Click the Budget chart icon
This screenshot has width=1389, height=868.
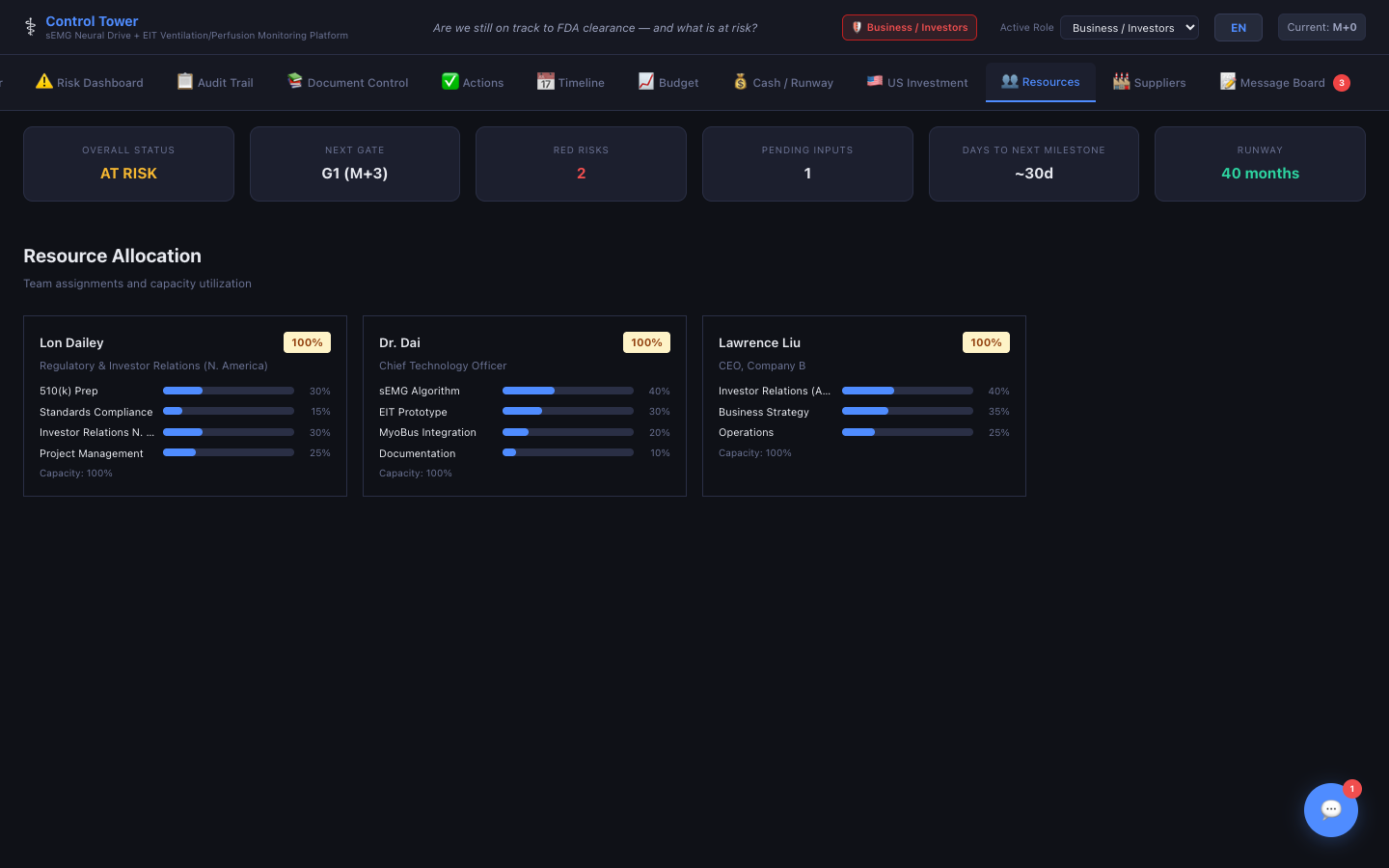[646, 82]
